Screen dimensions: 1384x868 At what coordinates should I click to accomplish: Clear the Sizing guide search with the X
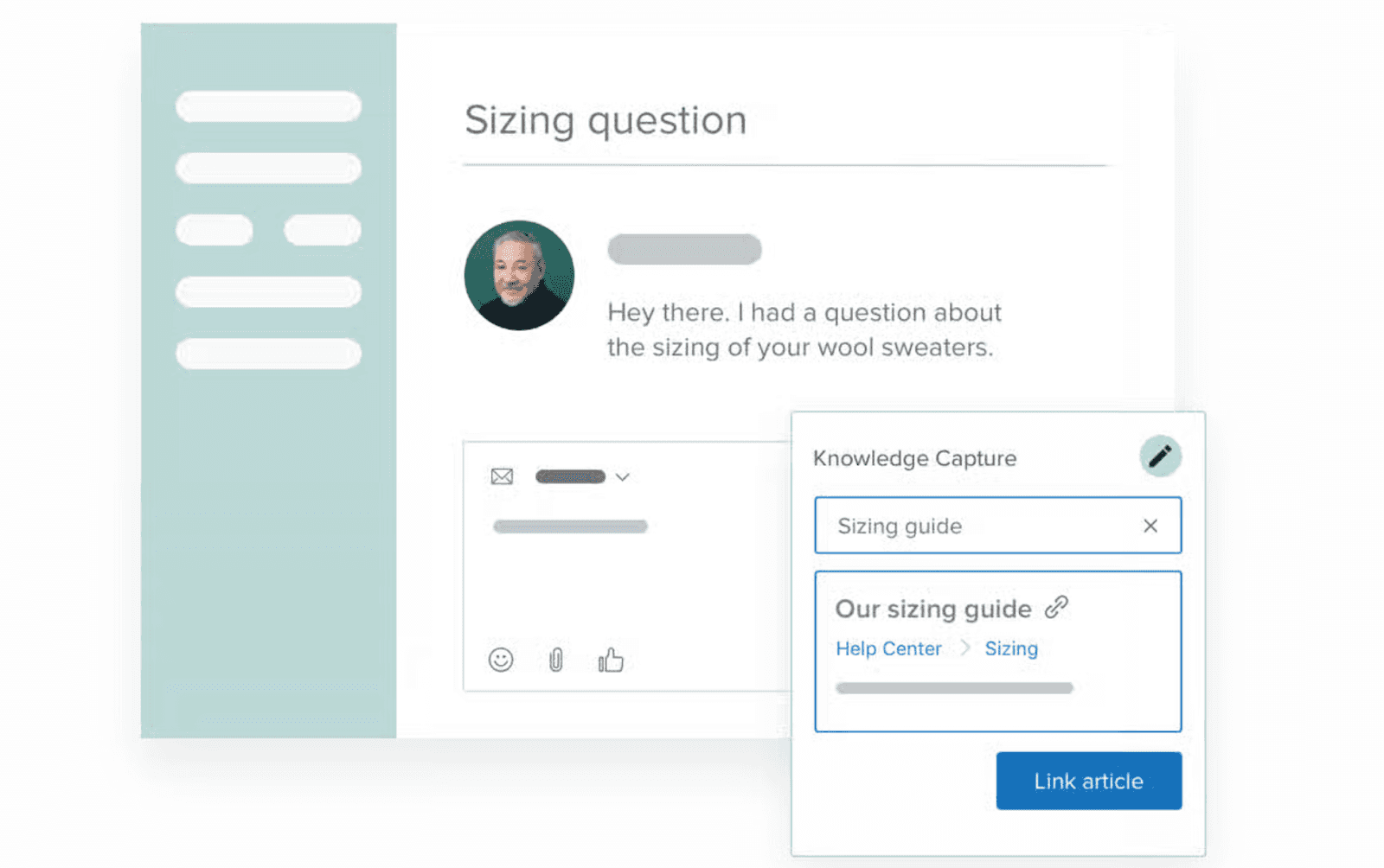[x=1150, y=525]
